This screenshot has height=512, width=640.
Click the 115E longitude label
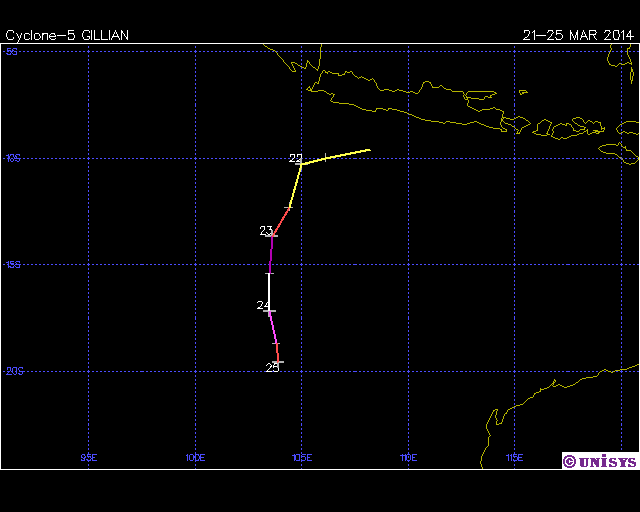pos(514,458)
